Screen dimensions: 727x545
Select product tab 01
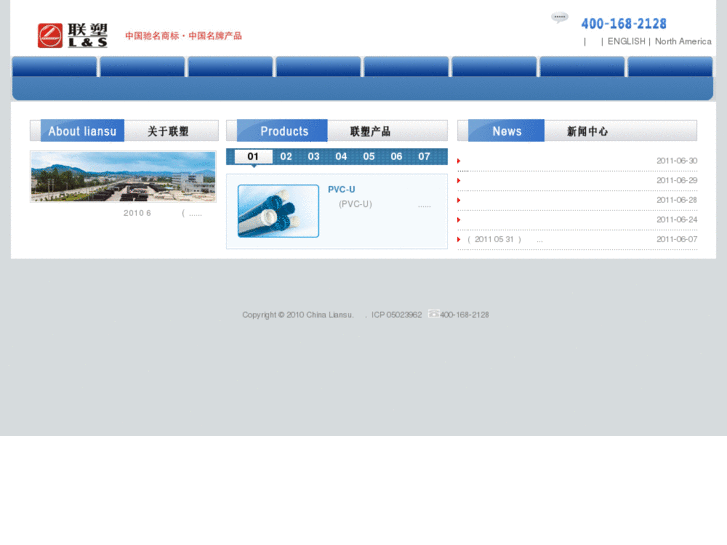point(253,156)
